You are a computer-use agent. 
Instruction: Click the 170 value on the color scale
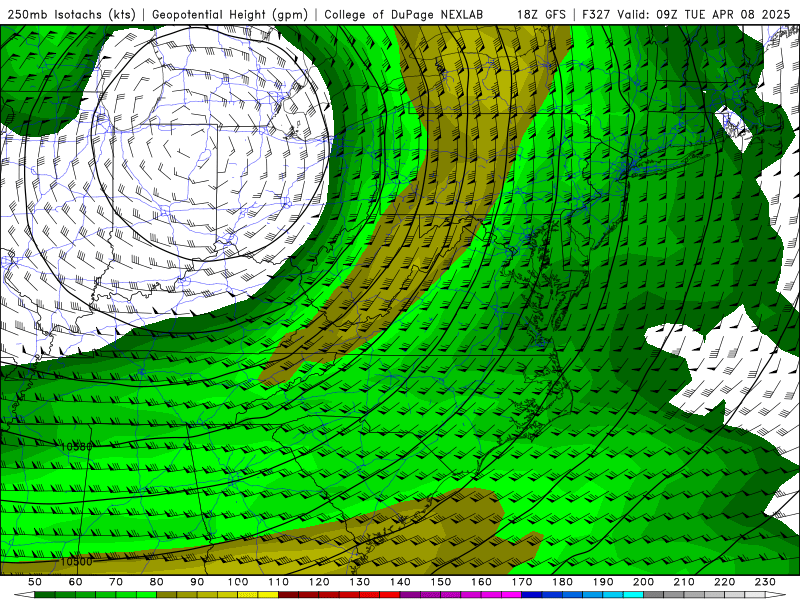click(522, 582)
